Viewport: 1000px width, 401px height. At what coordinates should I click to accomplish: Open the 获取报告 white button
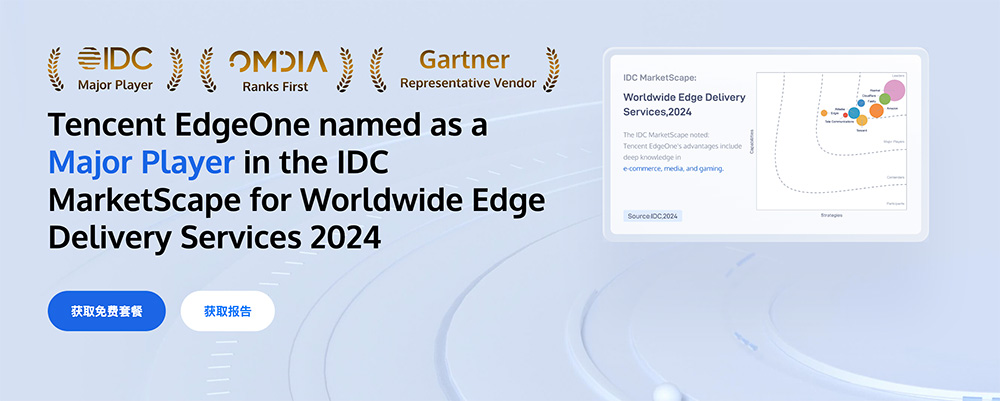pos(228,311)
